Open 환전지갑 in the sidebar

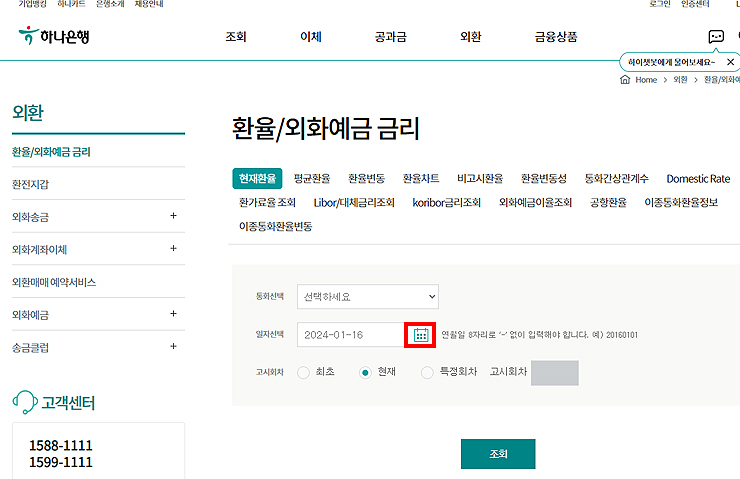click(30, 185)
